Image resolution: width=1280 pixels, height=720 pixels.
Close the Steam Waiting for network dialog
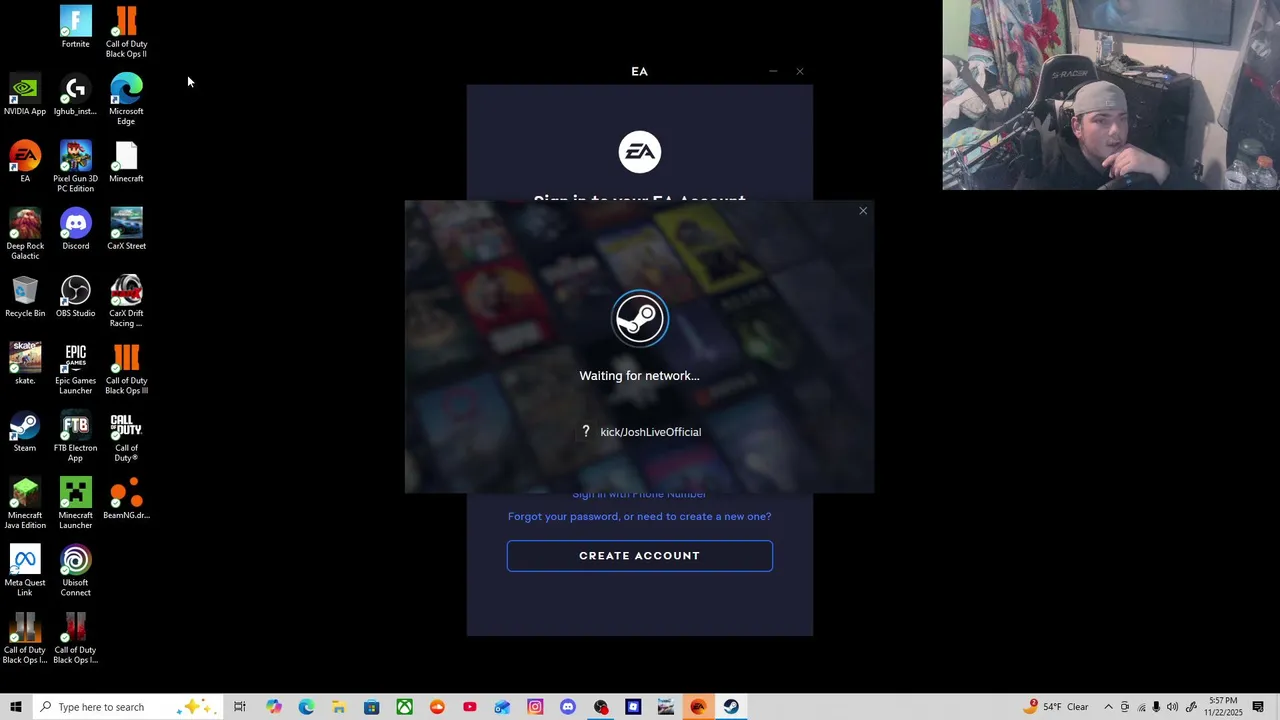tap(863, 211)
